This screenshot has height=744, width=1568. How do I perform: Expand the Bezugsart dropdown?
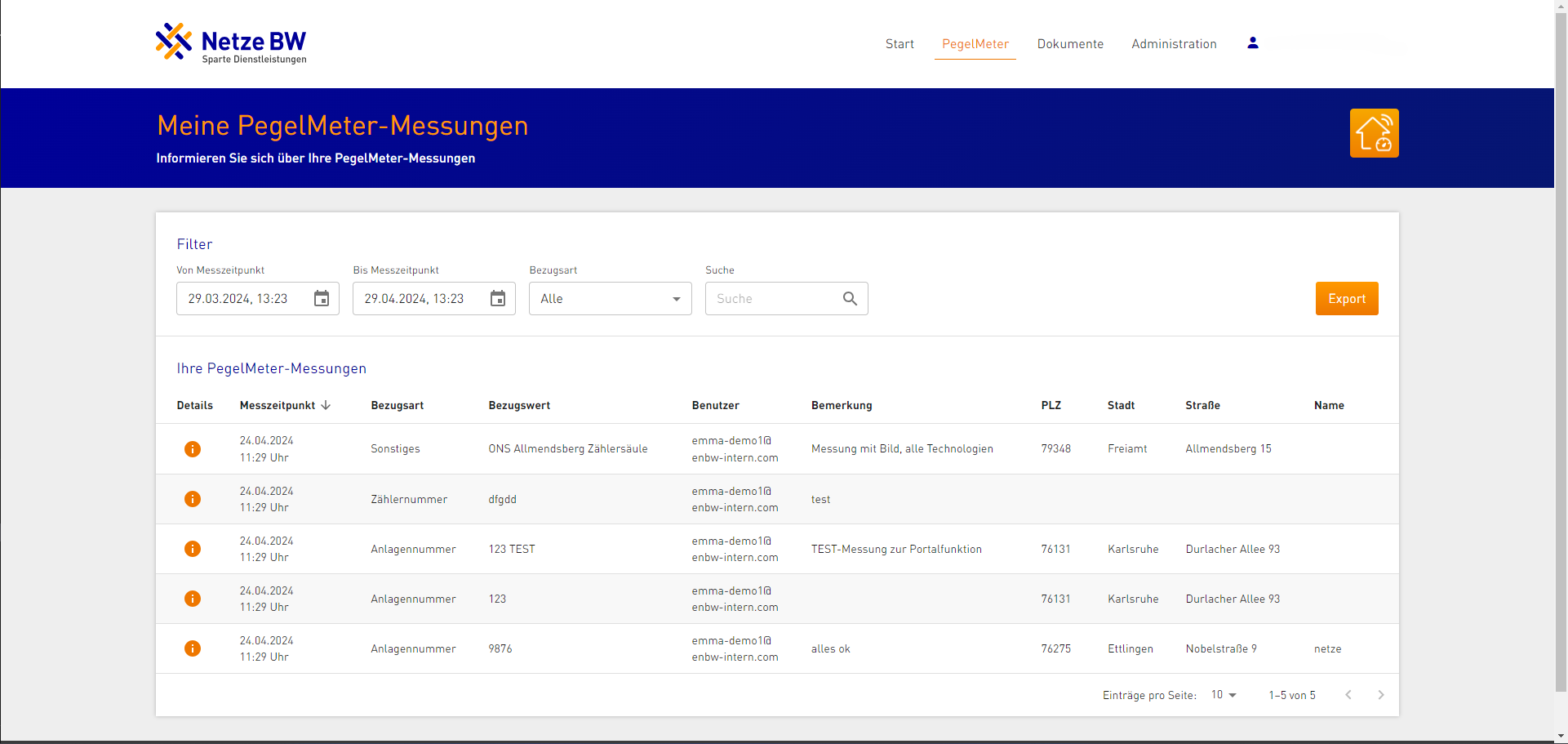click(610, 299)
